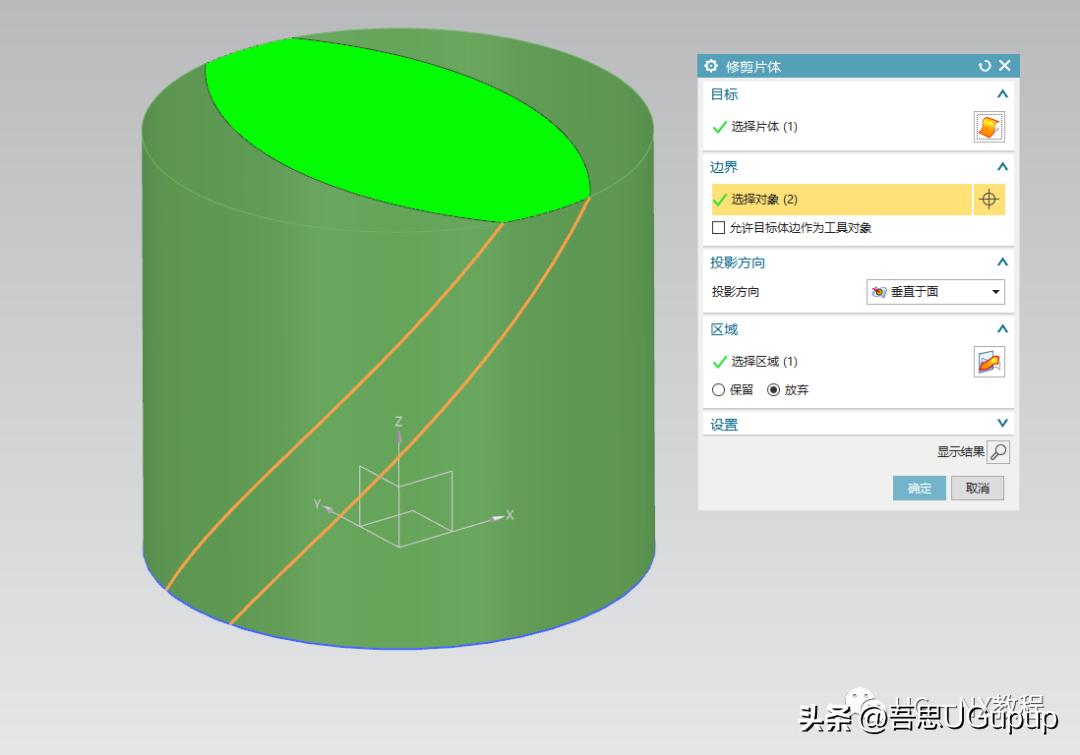
Task: Collapse the 目标 section
Action: click(1001, 94)
